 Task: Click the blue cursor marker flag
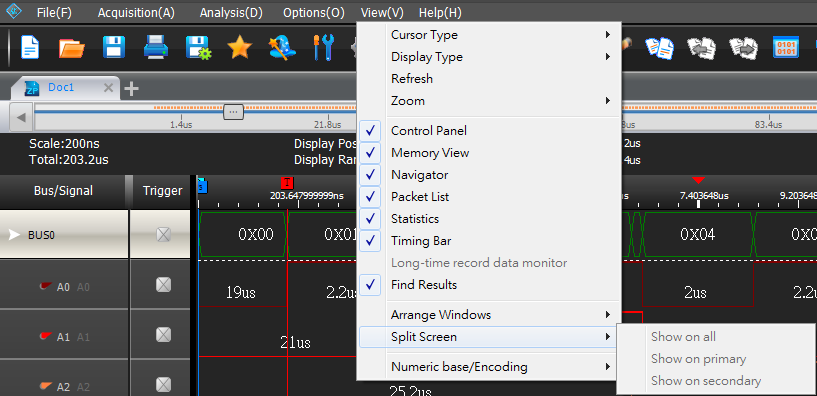(x=203, y=186)
